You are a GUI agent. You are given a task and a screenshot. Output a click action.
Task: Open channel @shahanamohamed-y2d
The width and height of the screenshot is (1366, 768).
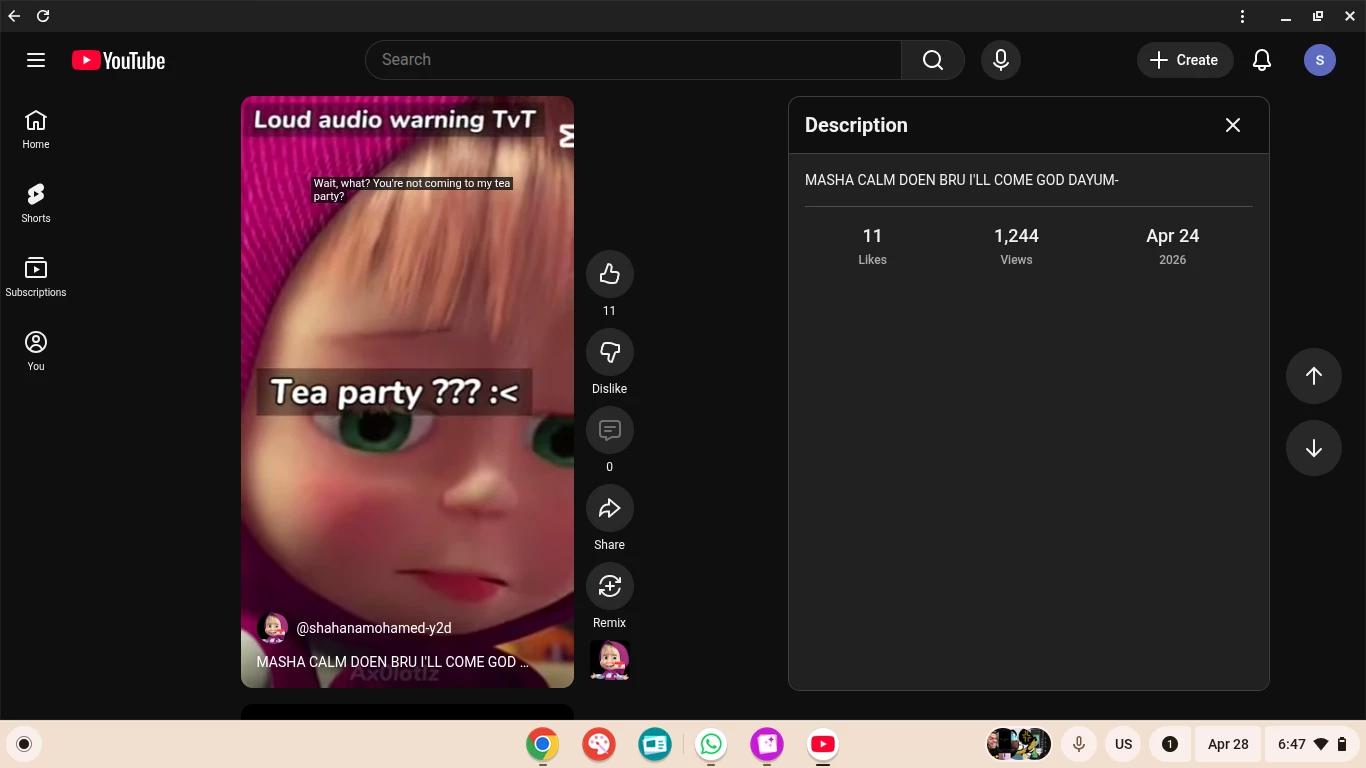374,628
